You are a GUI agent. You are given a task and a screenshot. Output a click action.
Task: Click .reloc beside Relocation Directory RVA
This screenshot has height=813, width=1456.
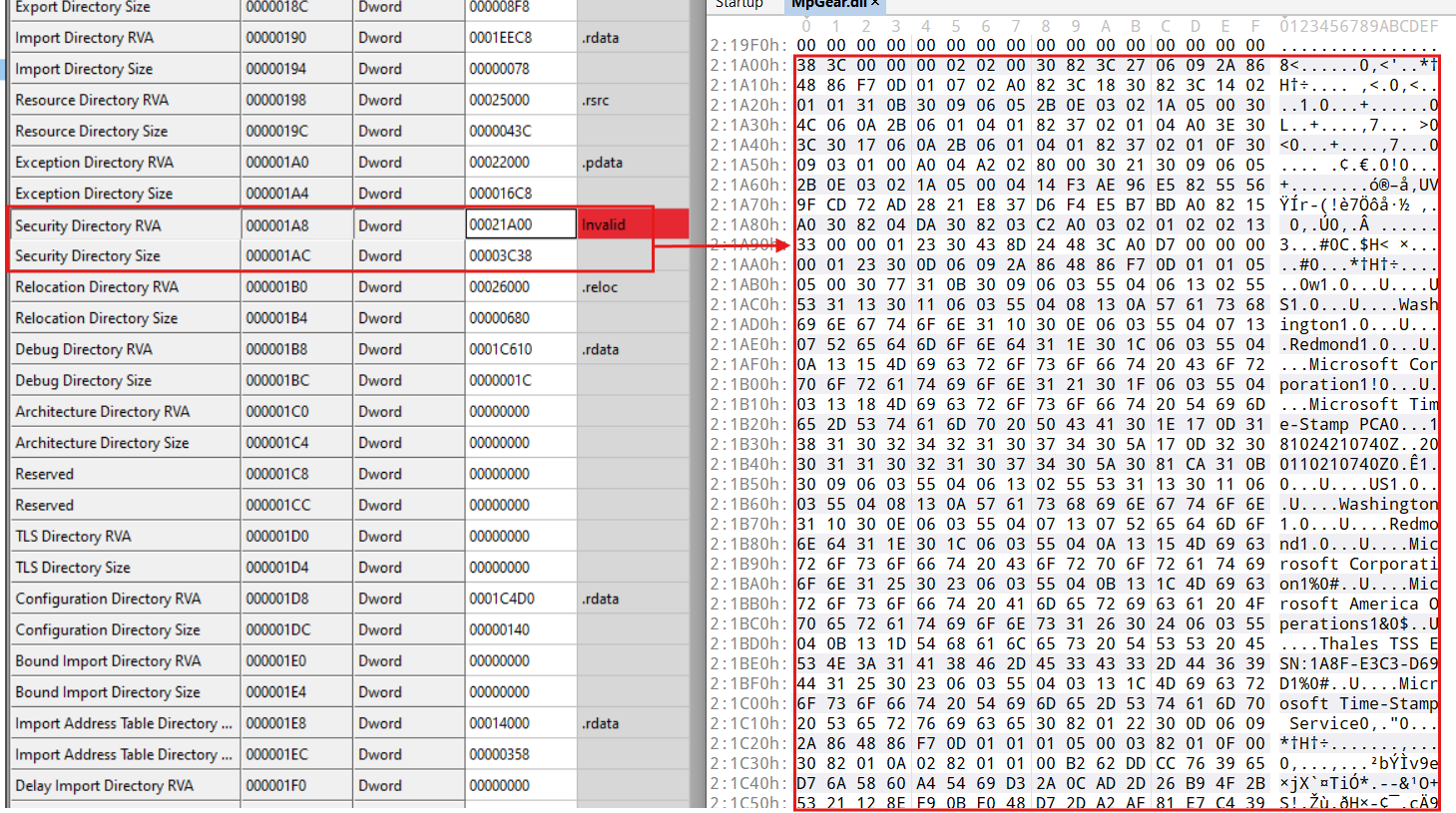pyautogui.click(x=599, y=286)
